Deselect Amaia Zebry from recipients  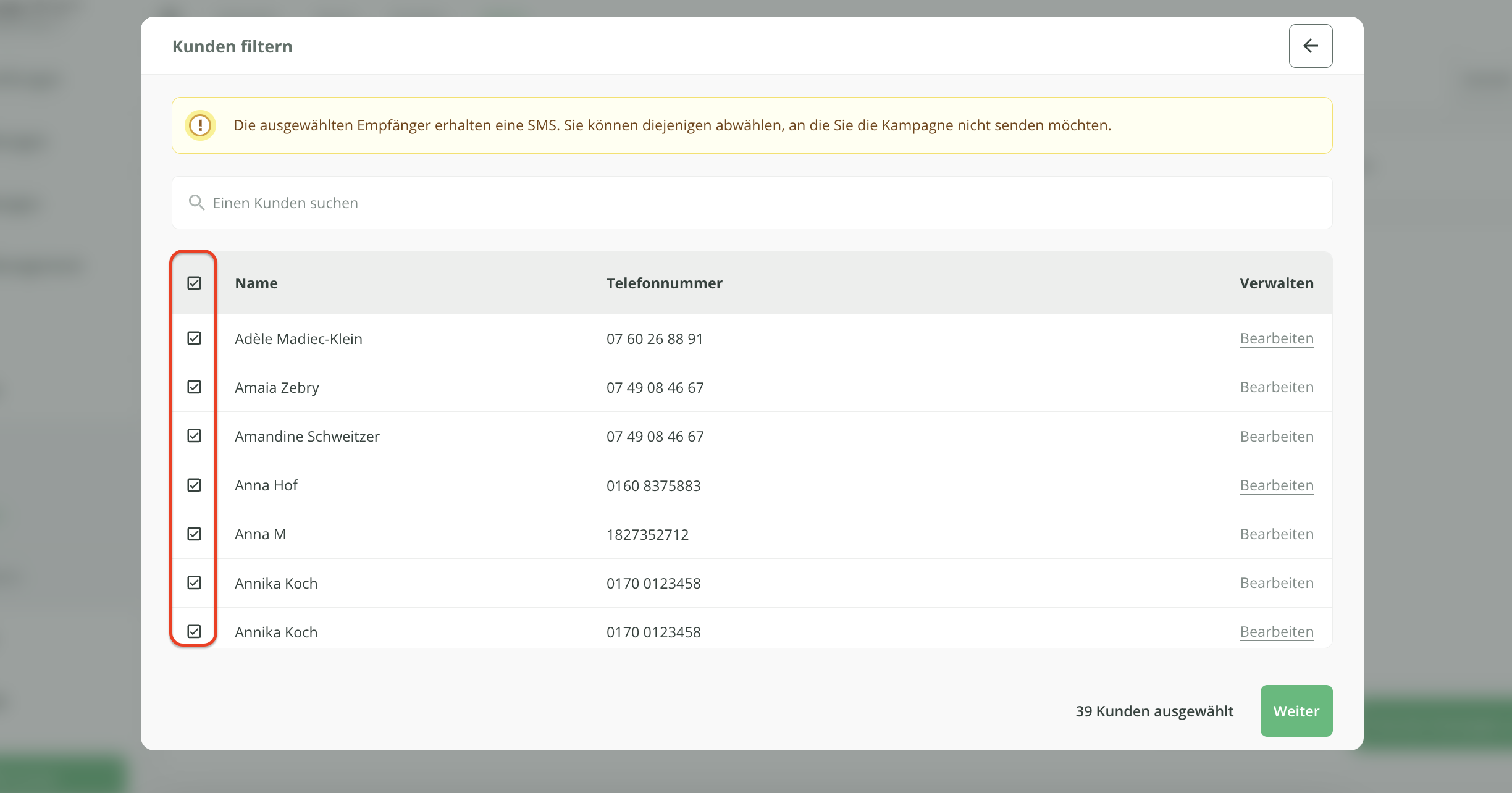[194, 387]
